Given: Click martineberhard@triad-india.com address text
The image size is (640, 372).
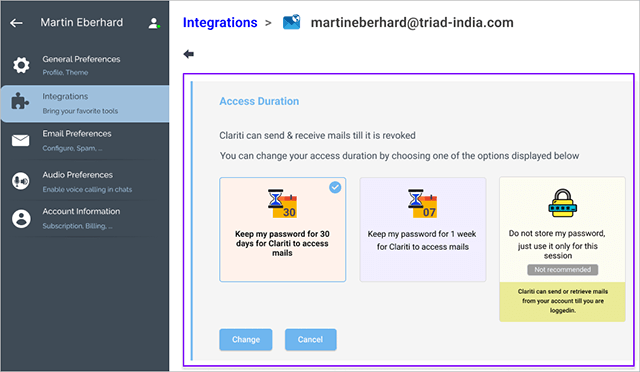Looking at the screenshot, I should 412,22.
